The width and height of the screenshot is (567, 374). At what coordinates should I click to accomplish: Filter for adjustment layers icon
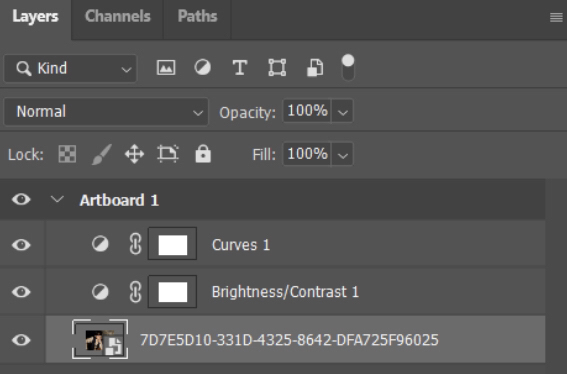[202, 68]
